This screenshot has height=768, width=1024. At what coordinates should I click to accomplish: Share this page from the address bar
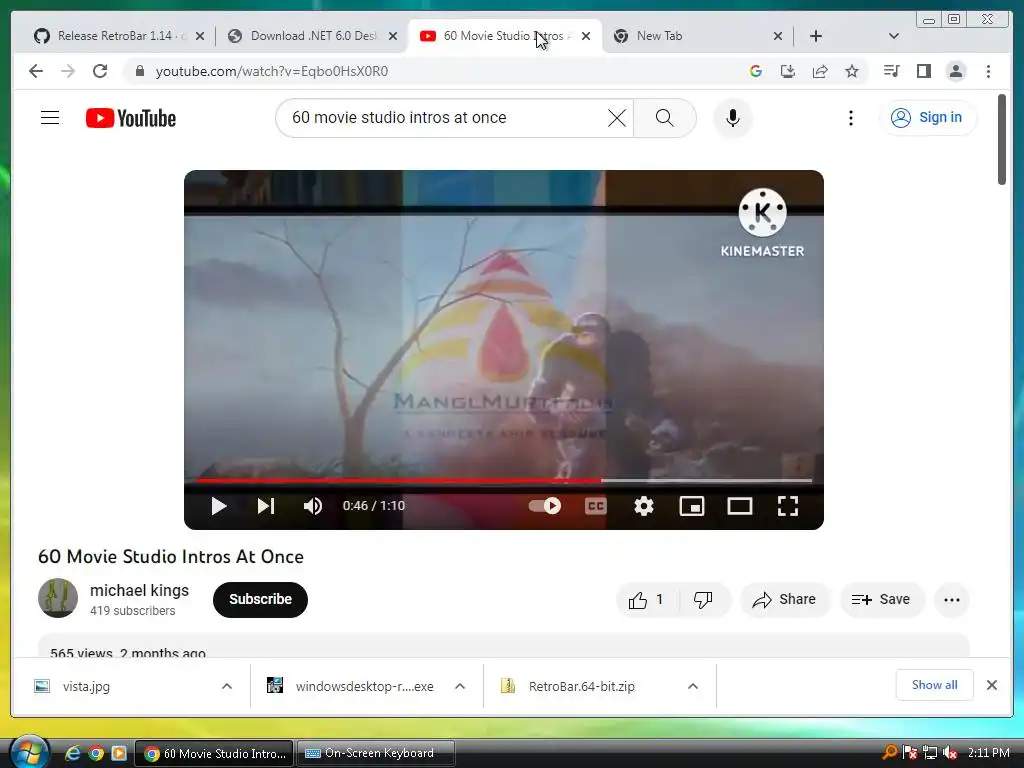pyautogui.click(x=820, y=71)
